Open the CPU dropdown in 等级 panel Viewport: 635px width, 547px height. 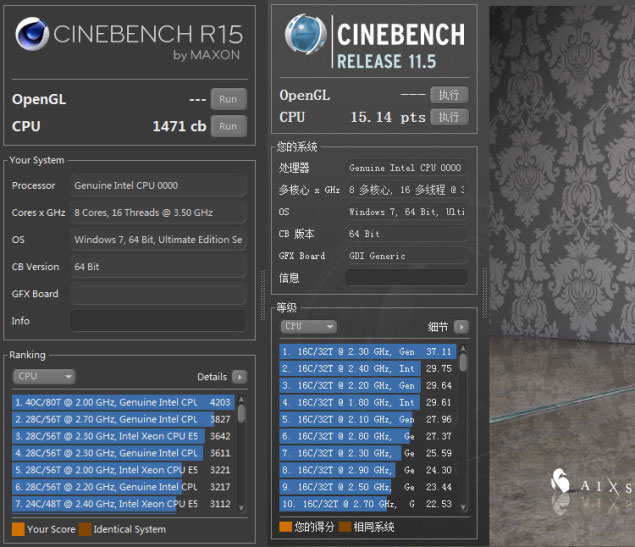(308, 327)
